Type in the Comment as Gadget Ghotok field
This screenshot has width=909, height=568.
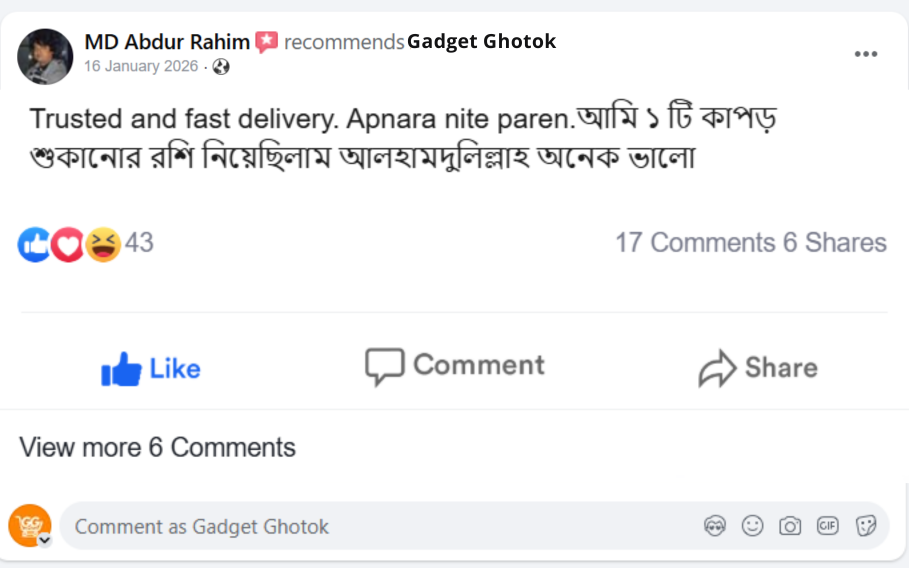click(380, 526)
